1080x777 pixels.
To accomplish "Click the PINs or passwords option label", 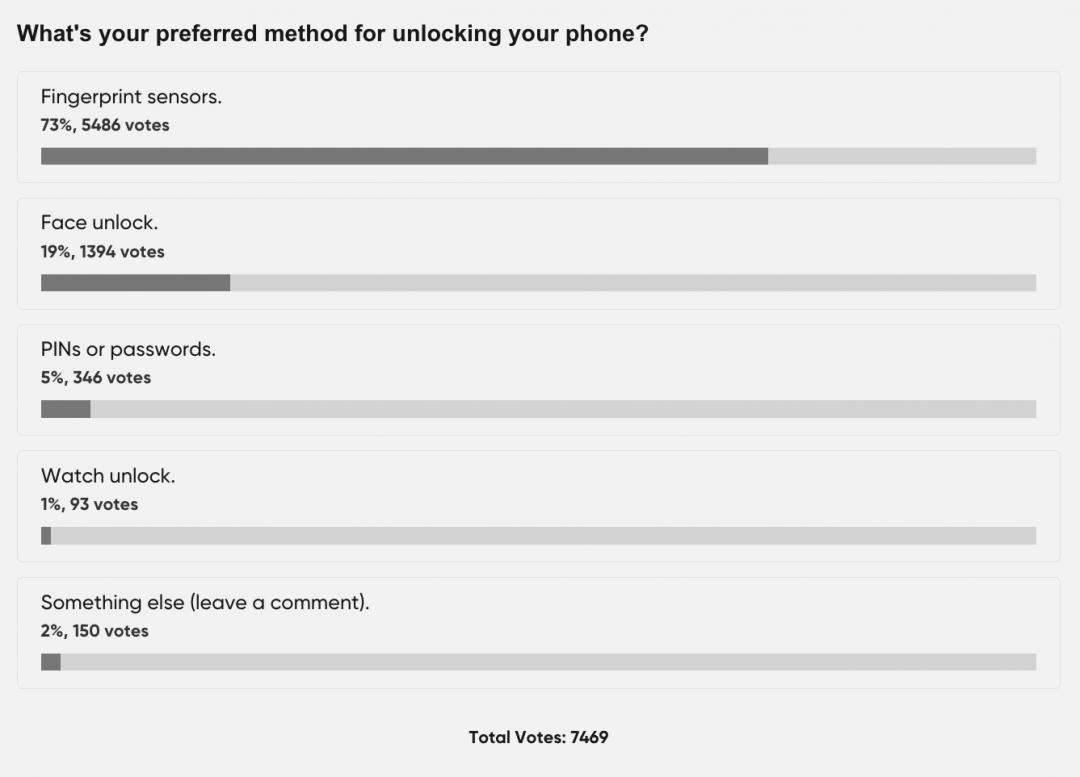I will pos(128,349).
